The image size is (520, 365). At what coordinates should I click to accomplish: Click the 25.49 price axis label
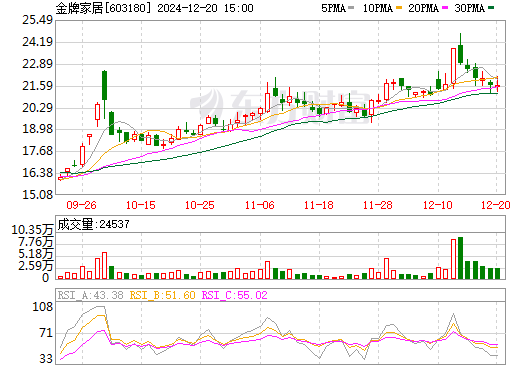coord(37,20)
